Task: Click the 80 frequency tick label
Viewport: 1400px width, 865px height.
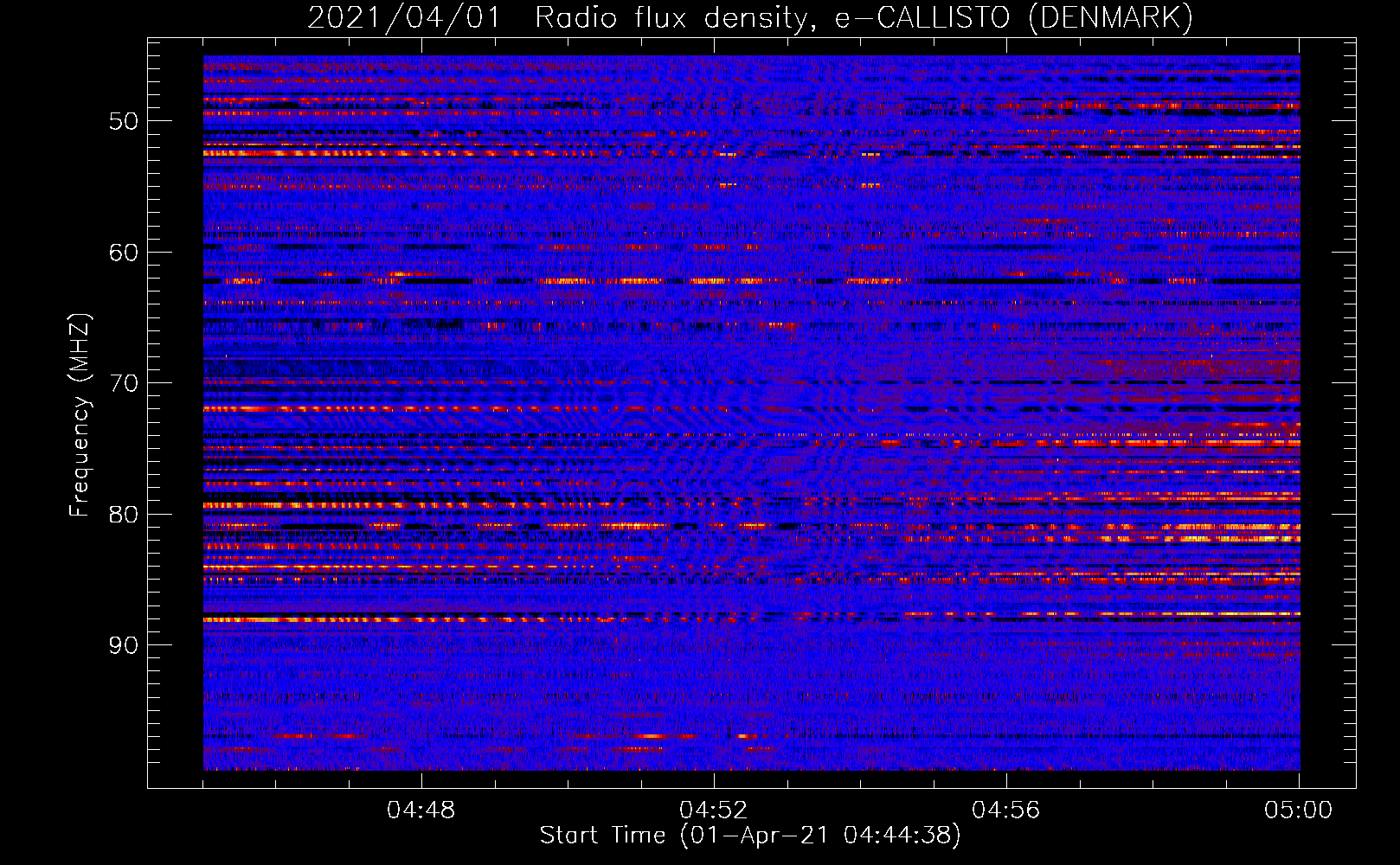Action: coord(124,515)
